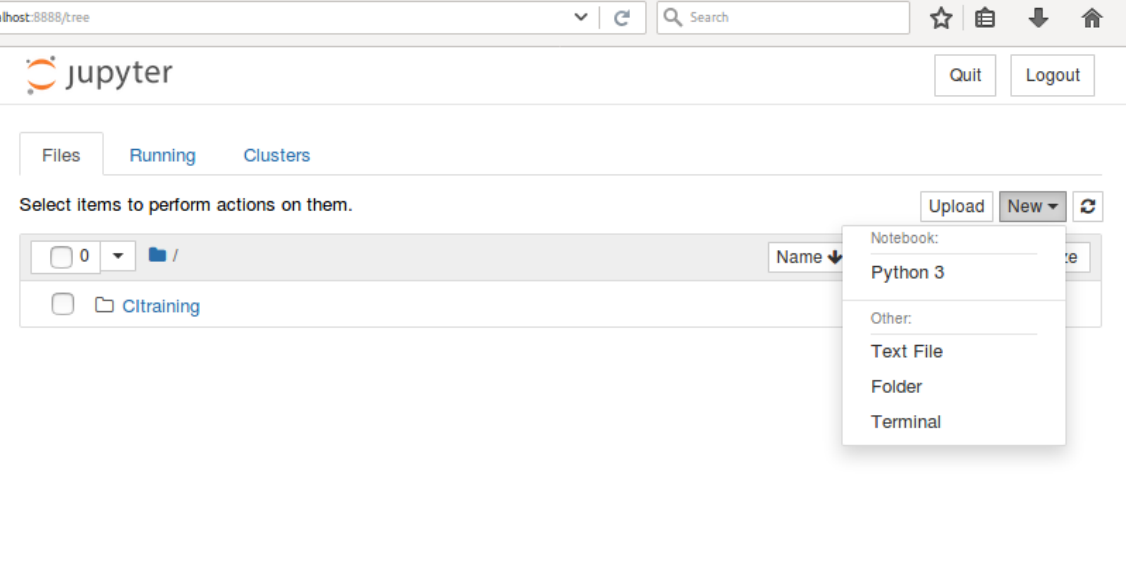This screenshot has height=561, width=1126.
Task: Click the bookmark star icon
Action: click(x=940, y=18)
